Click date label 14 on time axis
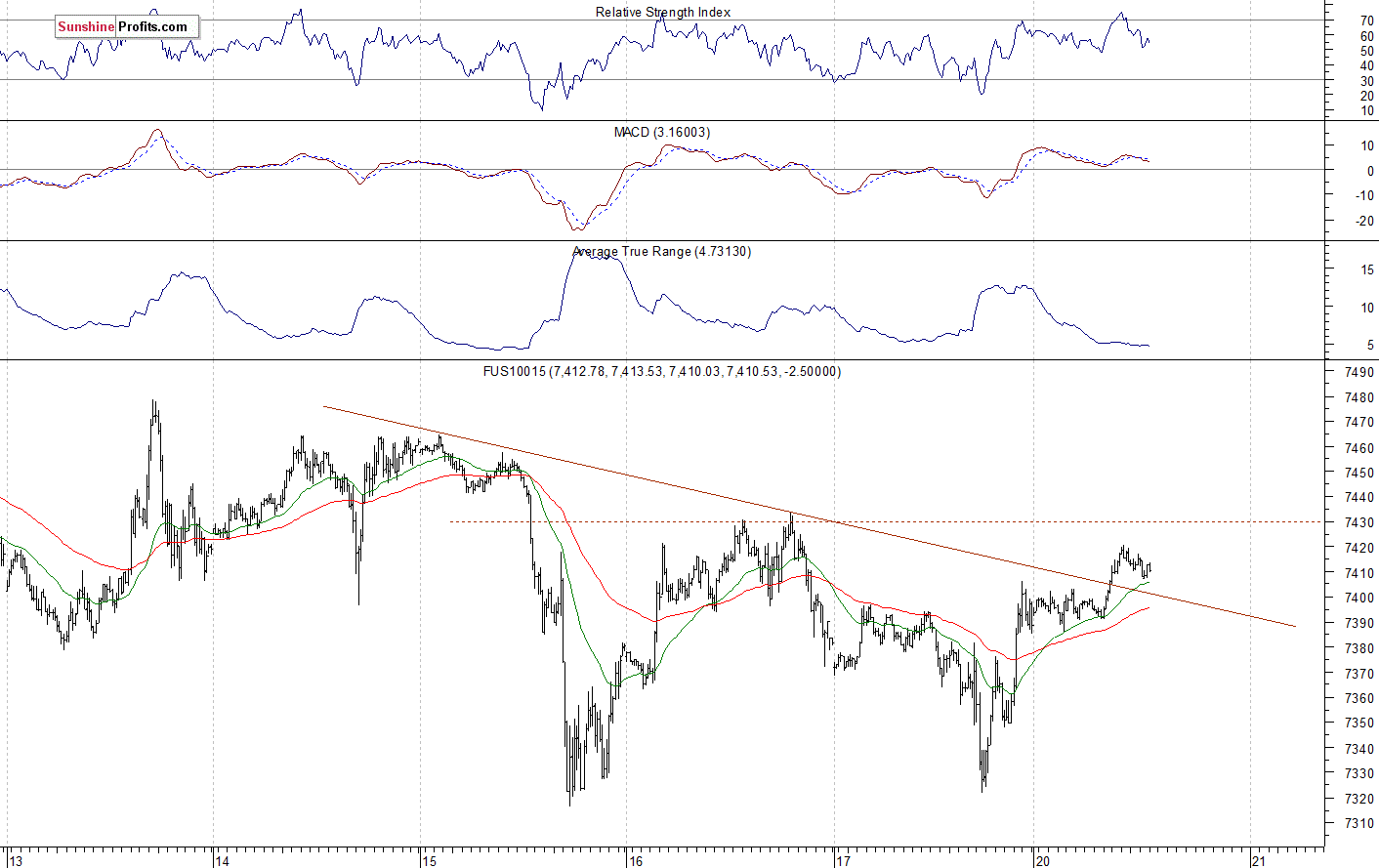 click(x=222, y=860)
